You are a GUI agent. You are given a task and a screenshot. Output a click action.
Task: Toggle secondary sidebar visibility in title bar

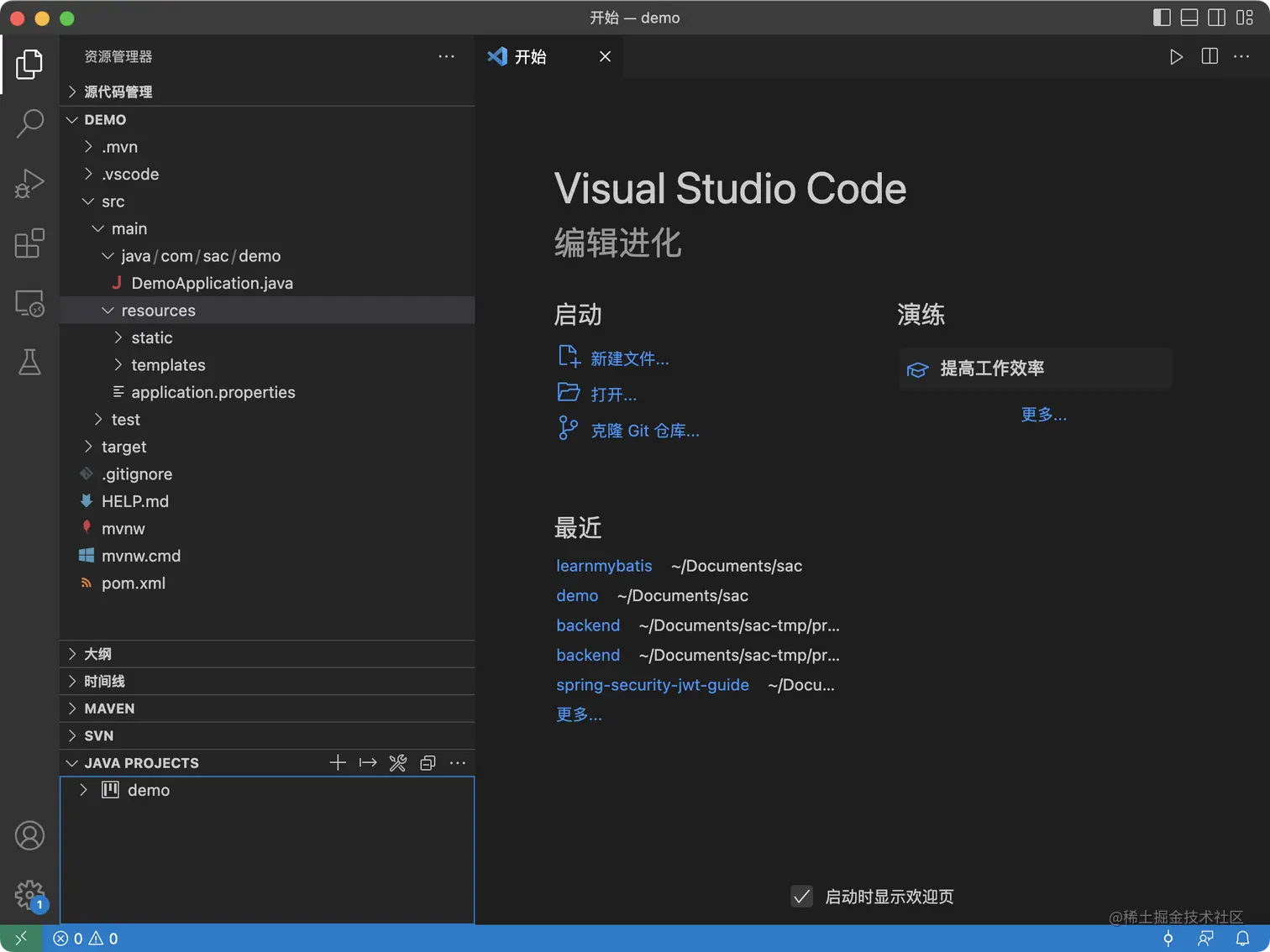[x=1216, y=17]
